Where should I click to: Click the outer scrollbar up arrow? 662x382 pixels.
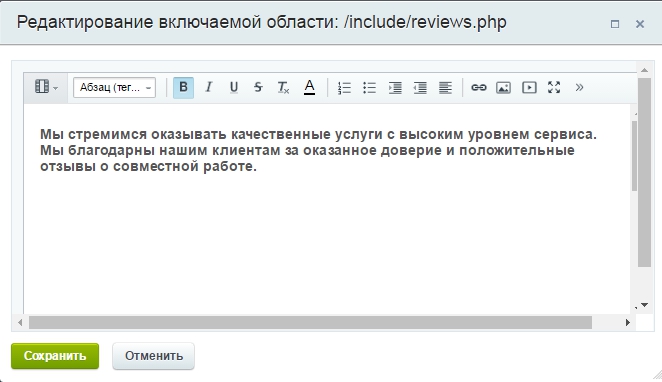coord(644,70)
